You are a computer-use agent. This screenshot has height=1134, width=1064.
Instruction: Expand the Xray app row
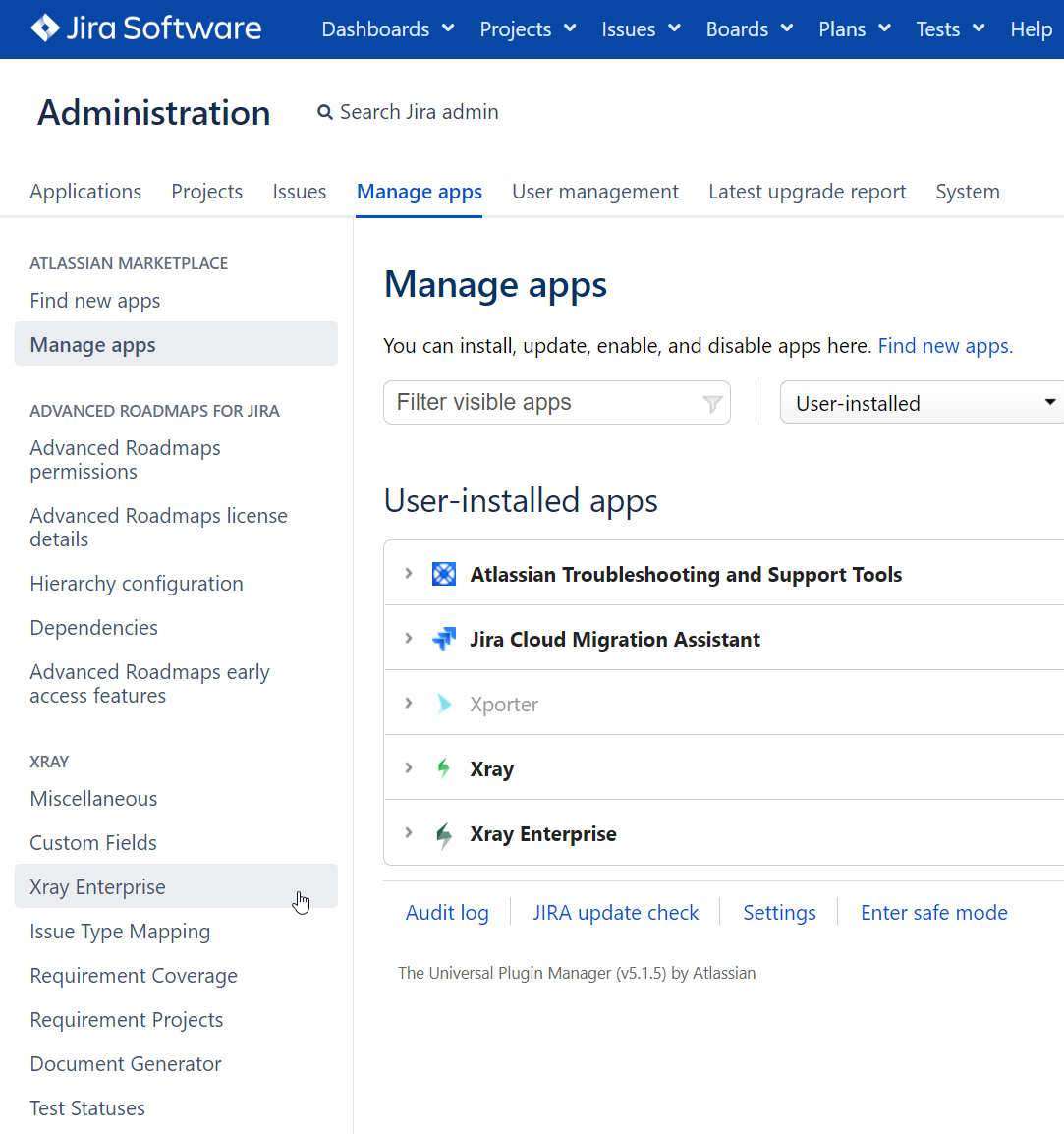coord(409,768)
